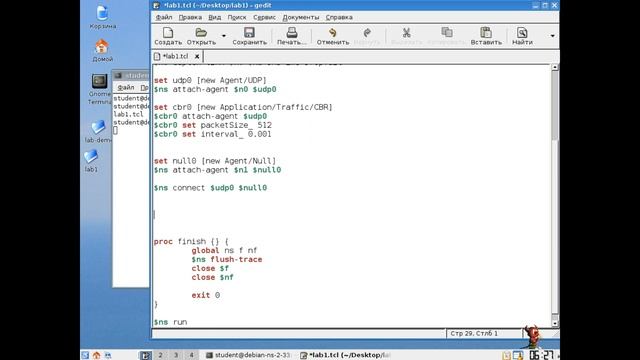
Task: Click the 'set null0 [new Agent/Null]' line
Action: tap(215, 161)
